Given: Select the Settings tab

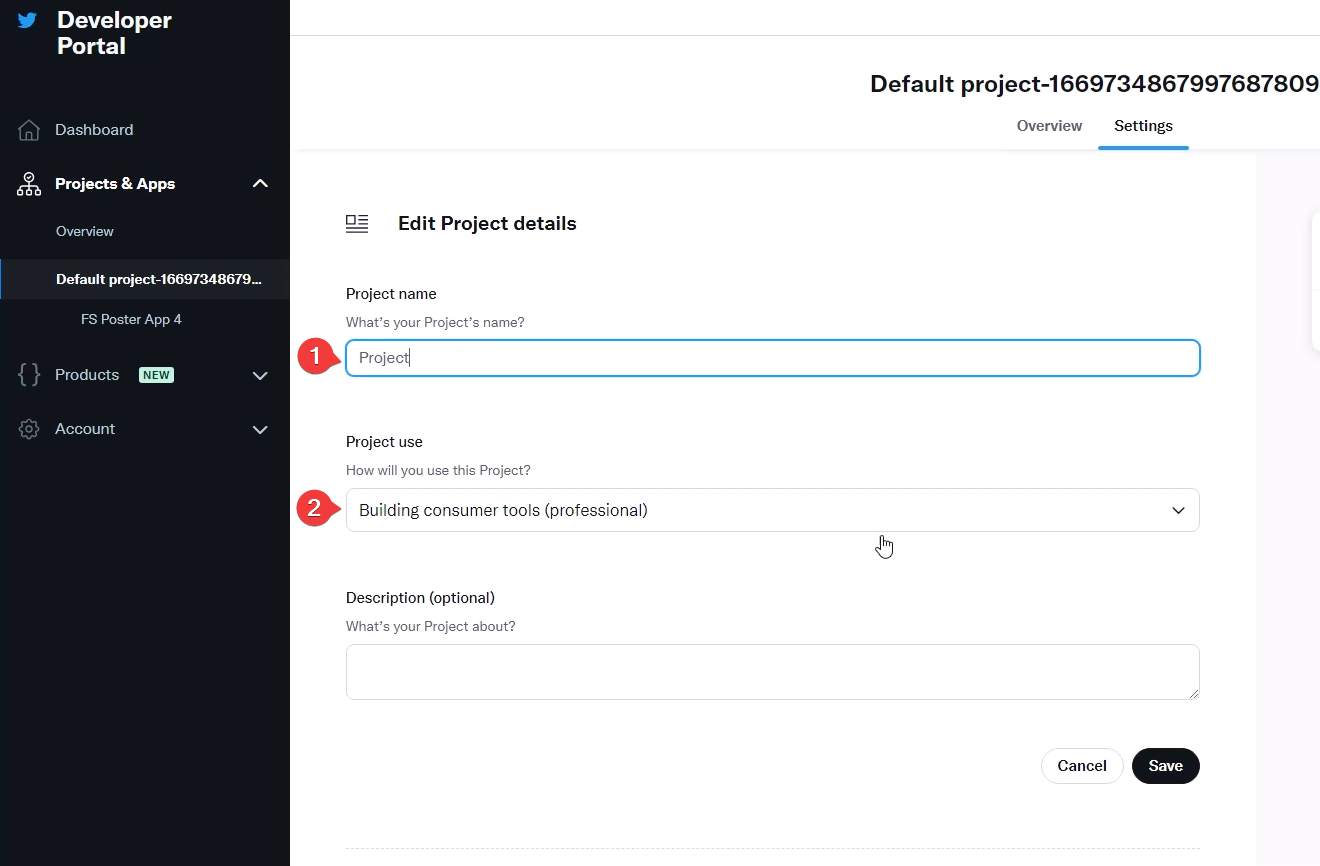Looking at the screenshot, I should point(1143,126).
